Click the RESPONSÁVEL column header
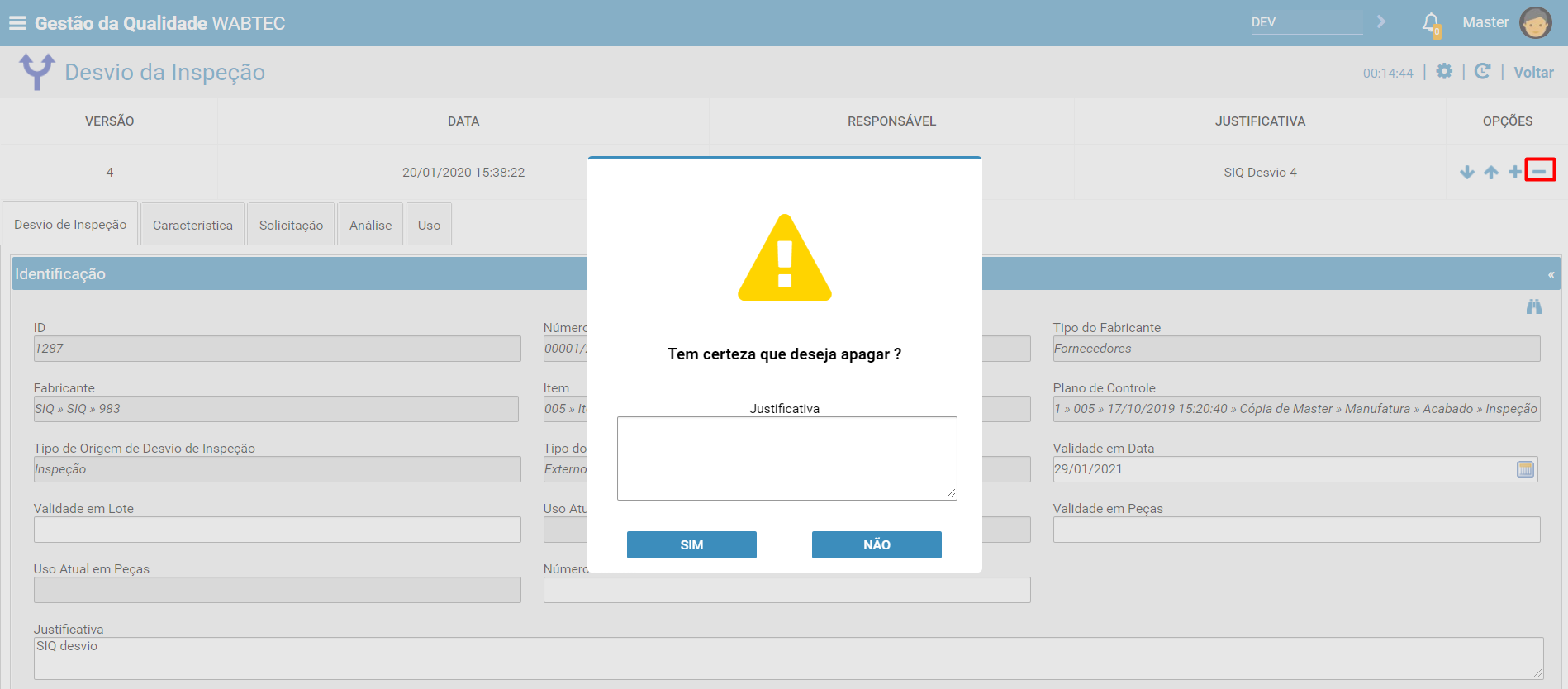 891,121
